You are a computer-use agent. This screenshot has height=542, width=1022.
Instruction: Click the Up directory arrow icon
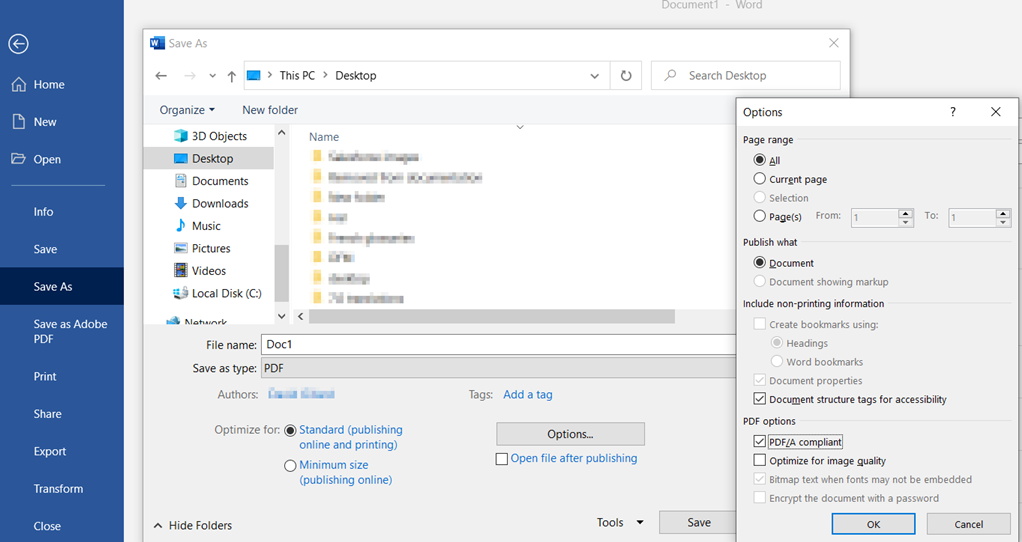[x=232, y=76]
